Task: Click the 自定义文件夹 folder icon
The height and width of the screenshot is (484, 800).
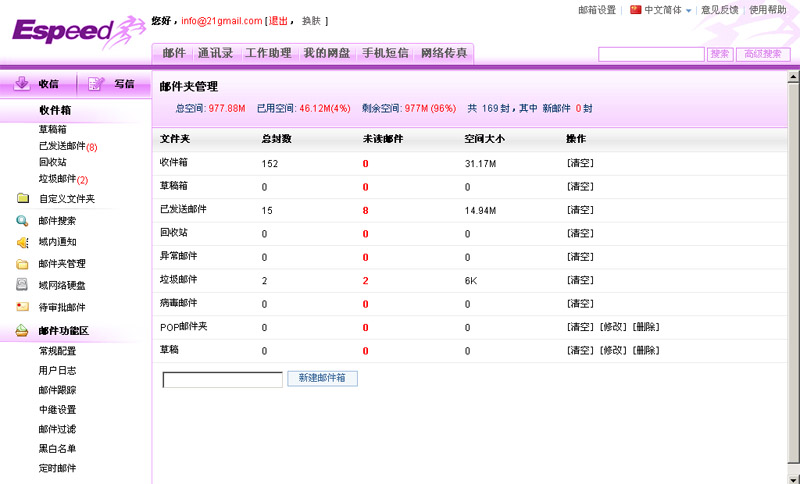Action: (x=22, y=199)
